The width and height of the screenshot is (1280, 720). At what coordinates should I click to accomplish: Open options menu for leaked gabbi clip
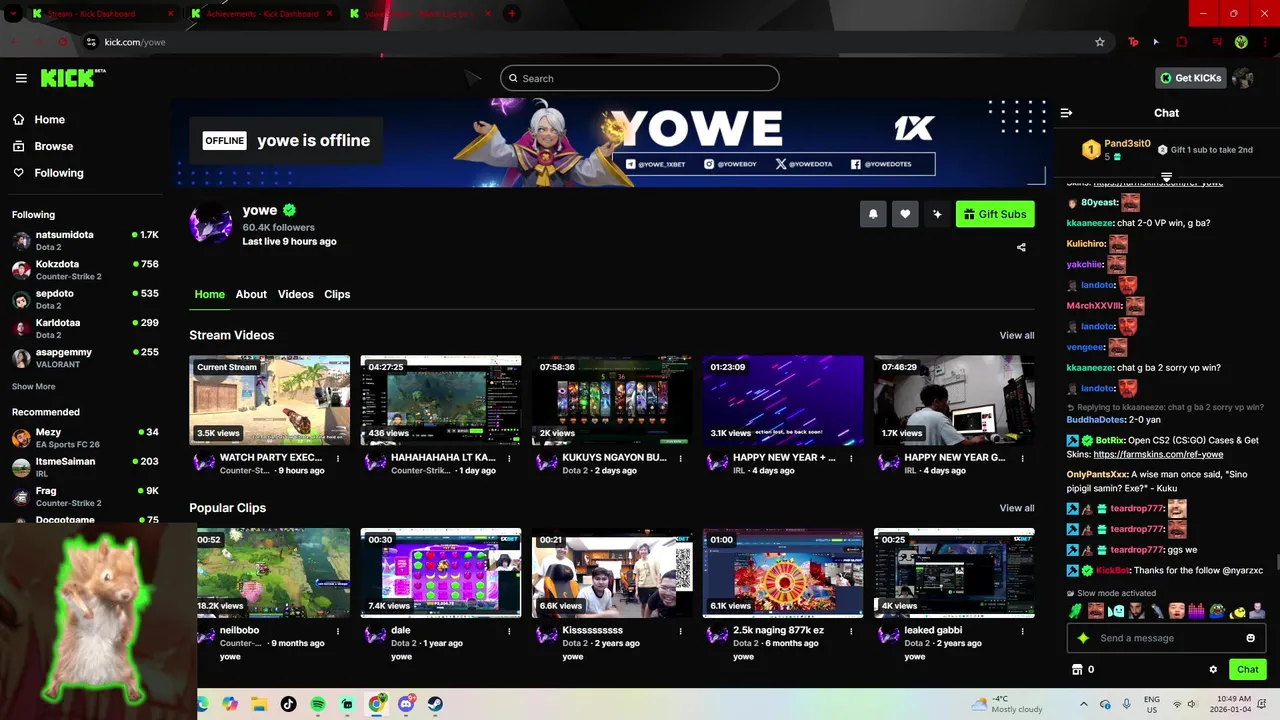[x=1022, y=631]
